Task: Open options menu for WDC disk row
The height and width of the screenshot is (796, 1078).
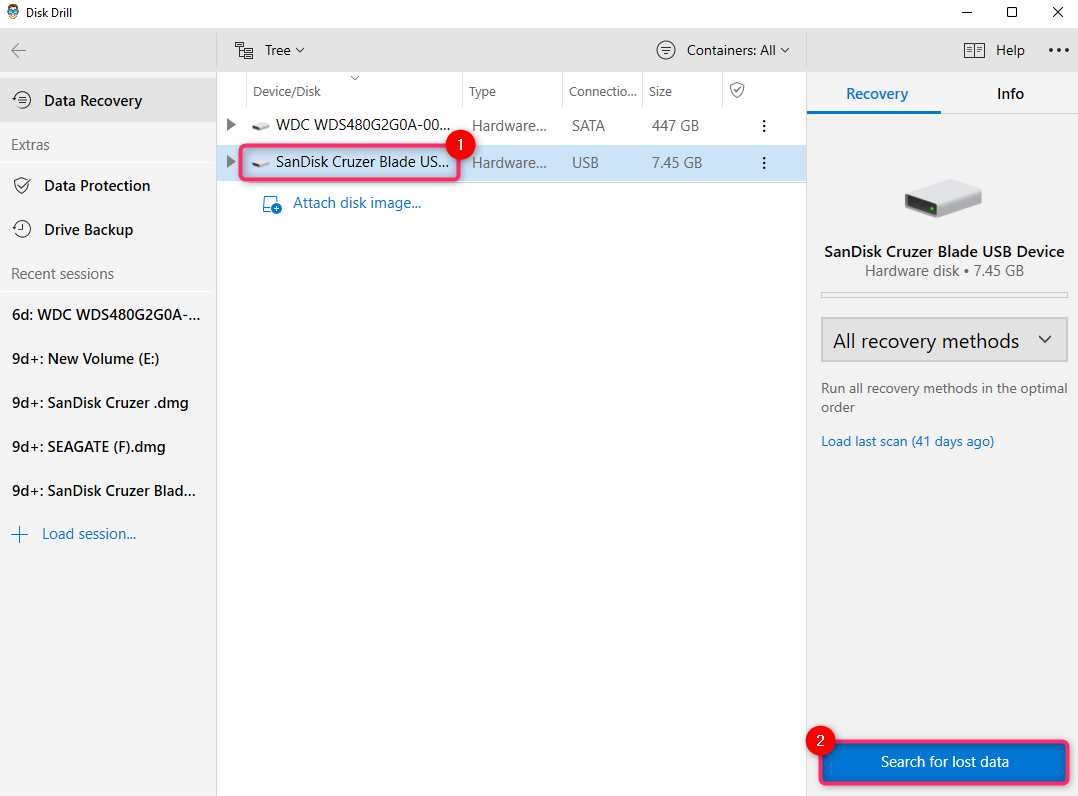Action: 764,126
